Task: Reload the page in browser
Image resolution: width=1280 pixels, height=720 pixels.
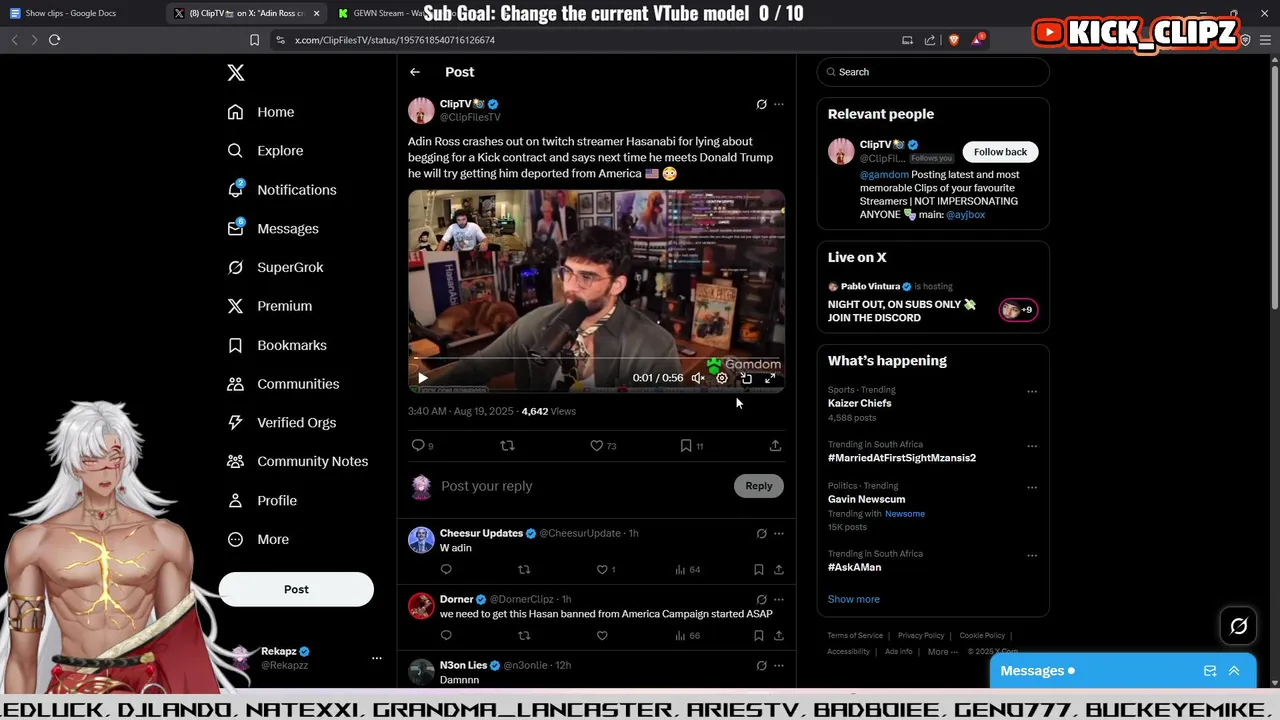Action: (x=54, y=40)
